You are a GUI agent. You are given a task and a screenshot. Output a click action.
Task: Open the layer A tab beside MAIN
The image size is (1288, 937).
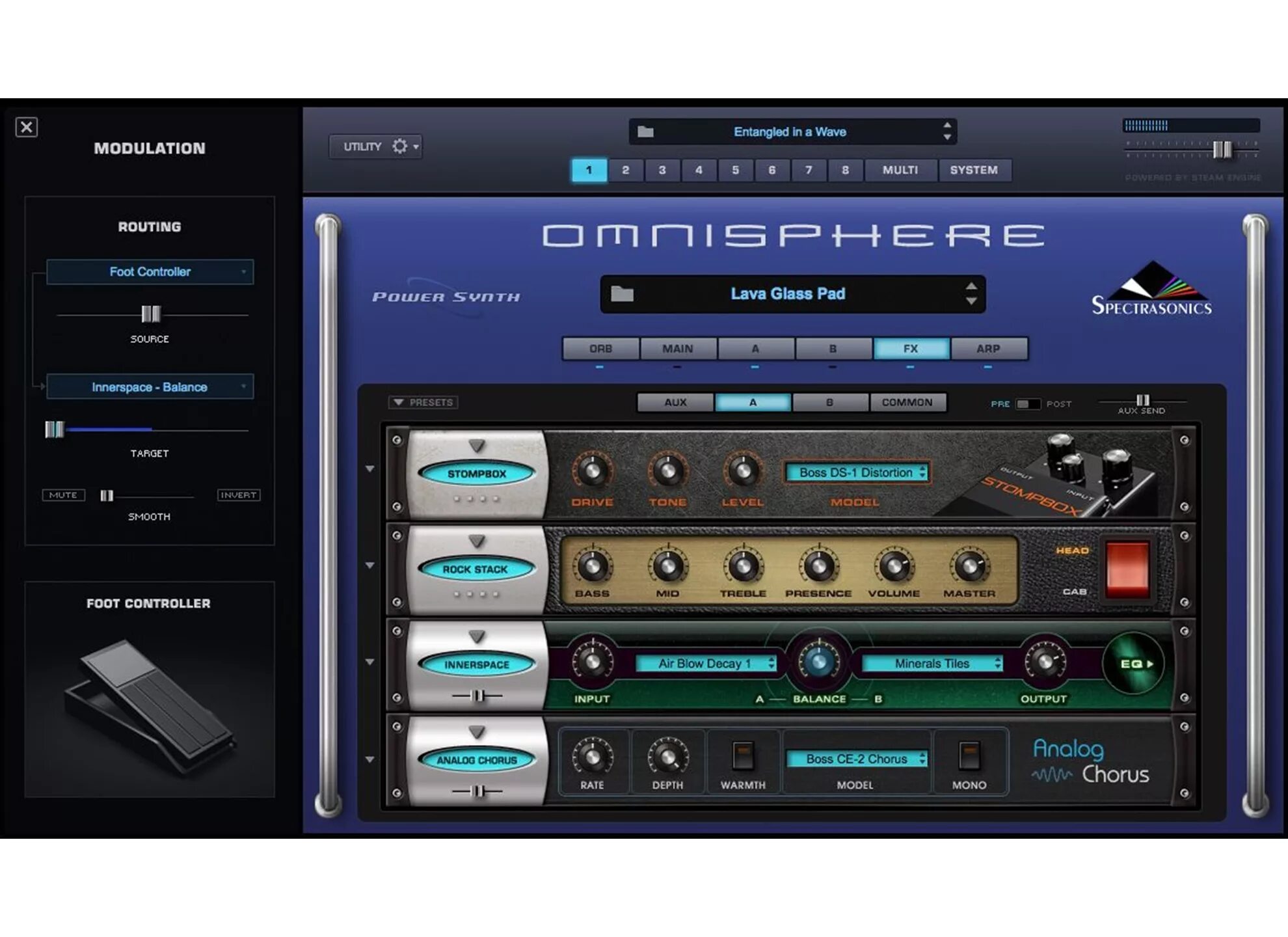point(755,349)
